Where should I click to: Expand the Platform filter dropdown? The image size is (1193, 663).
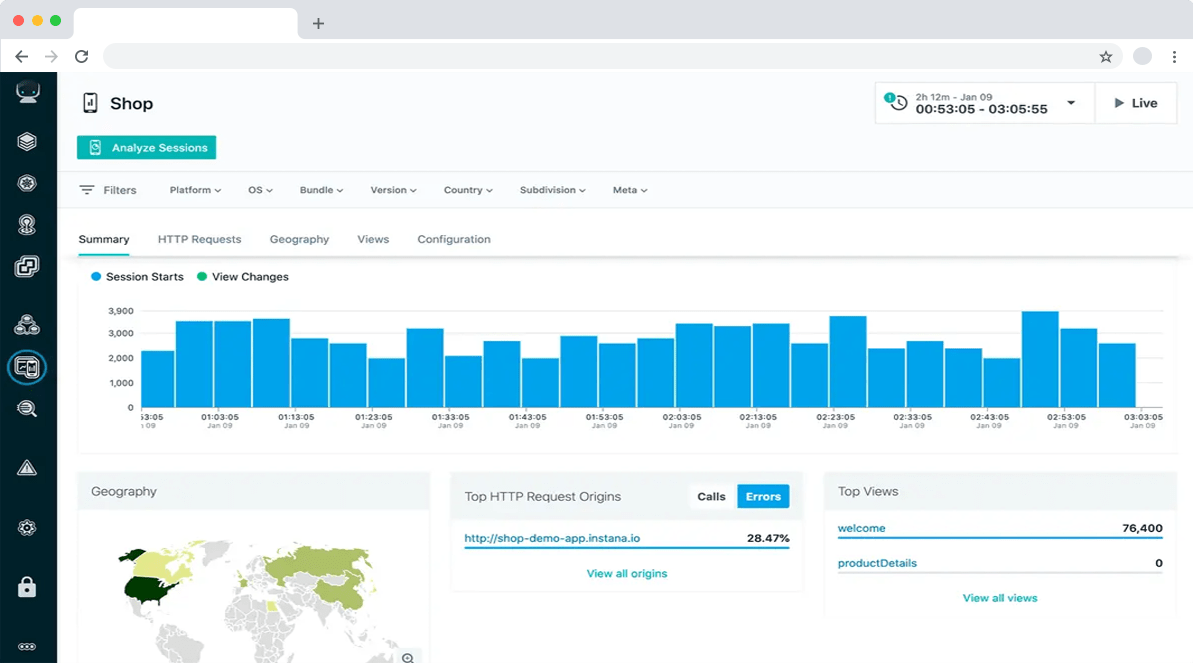point(195,190)
